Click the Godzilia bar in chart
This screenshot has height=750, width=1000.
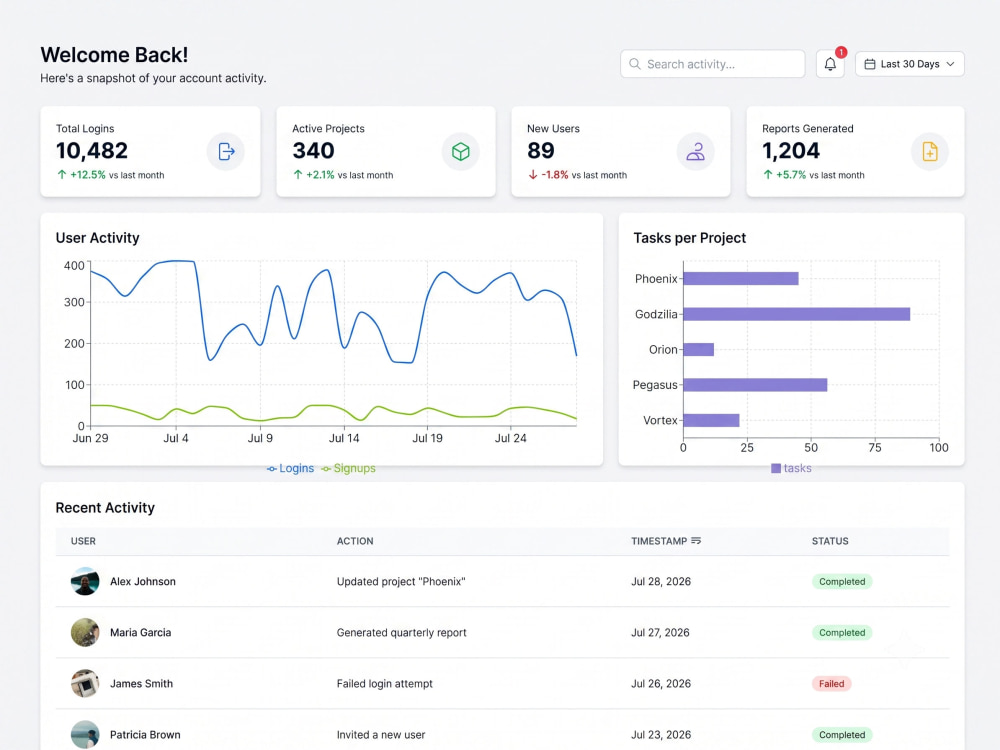click(x=797, y=314)
